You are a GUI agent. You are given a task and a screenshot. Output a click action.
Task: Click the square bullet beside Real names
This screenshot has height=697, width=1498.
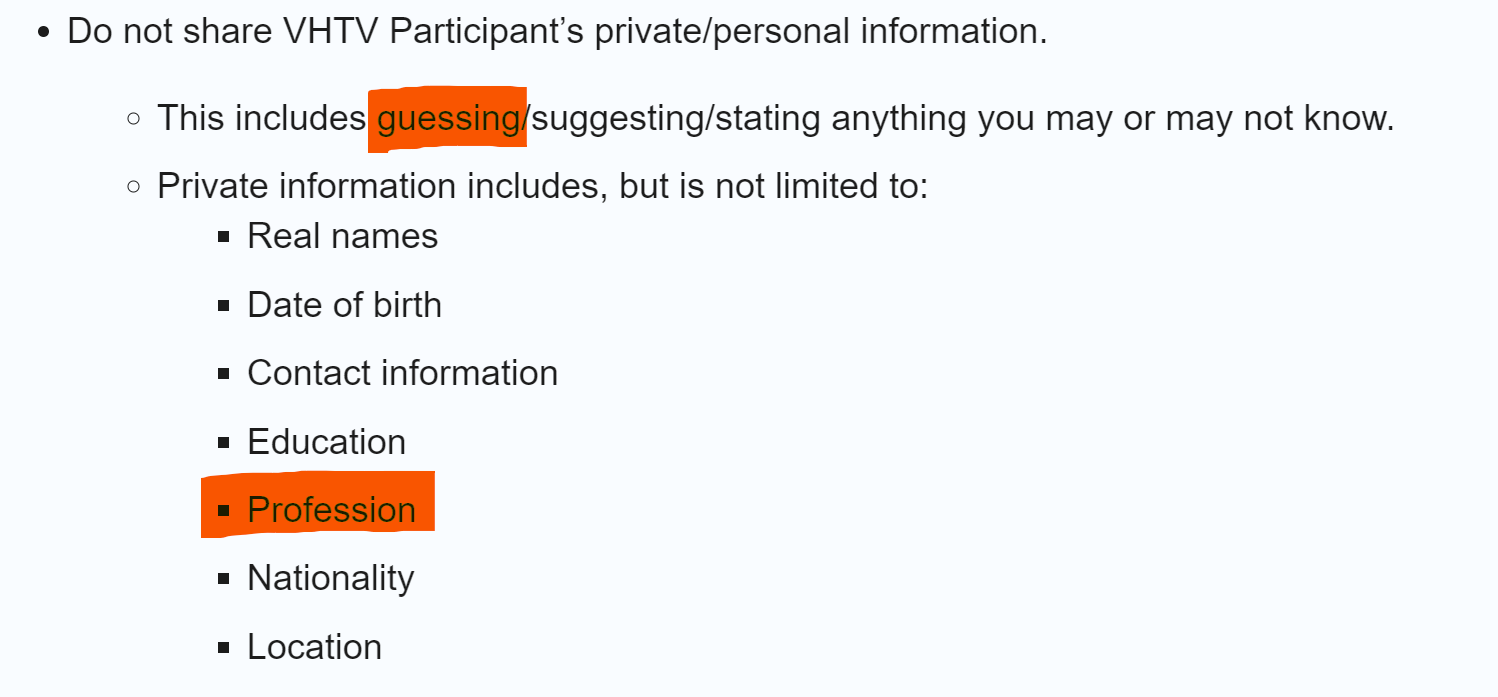click(224, 238)
